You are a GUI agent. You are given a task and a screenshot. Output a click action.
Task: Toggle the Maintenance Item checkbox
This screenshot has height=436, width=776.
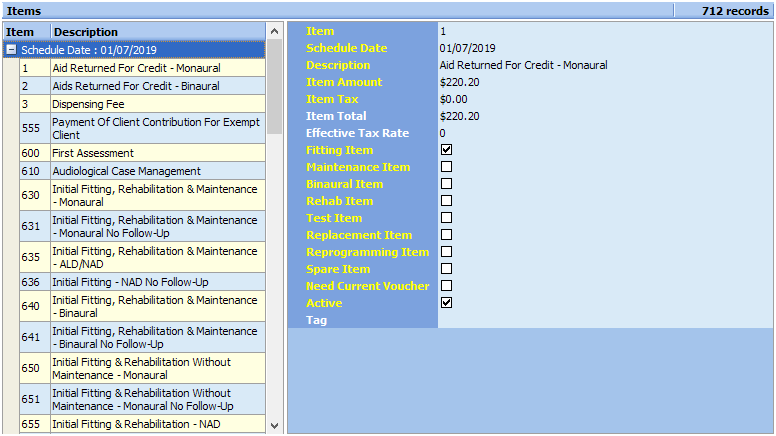446,167
